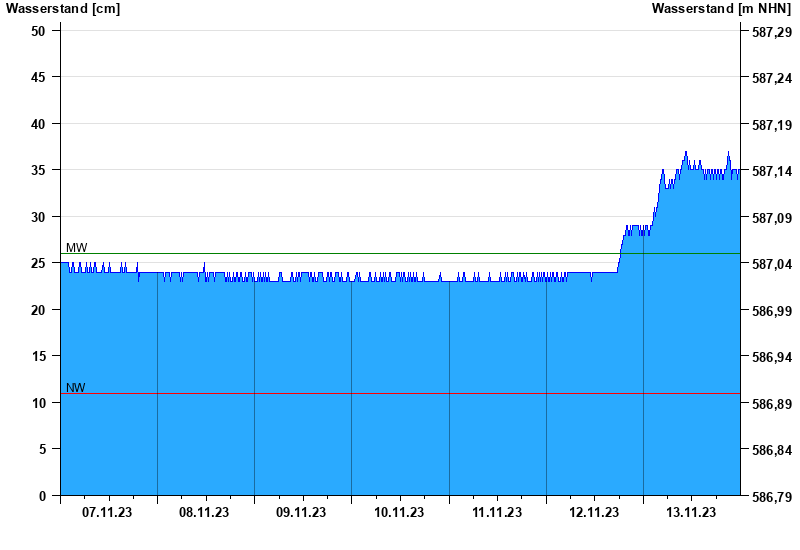Click the 5 value on left axis
This screenshot has height=550, width=800.
(x=42, y=449)
